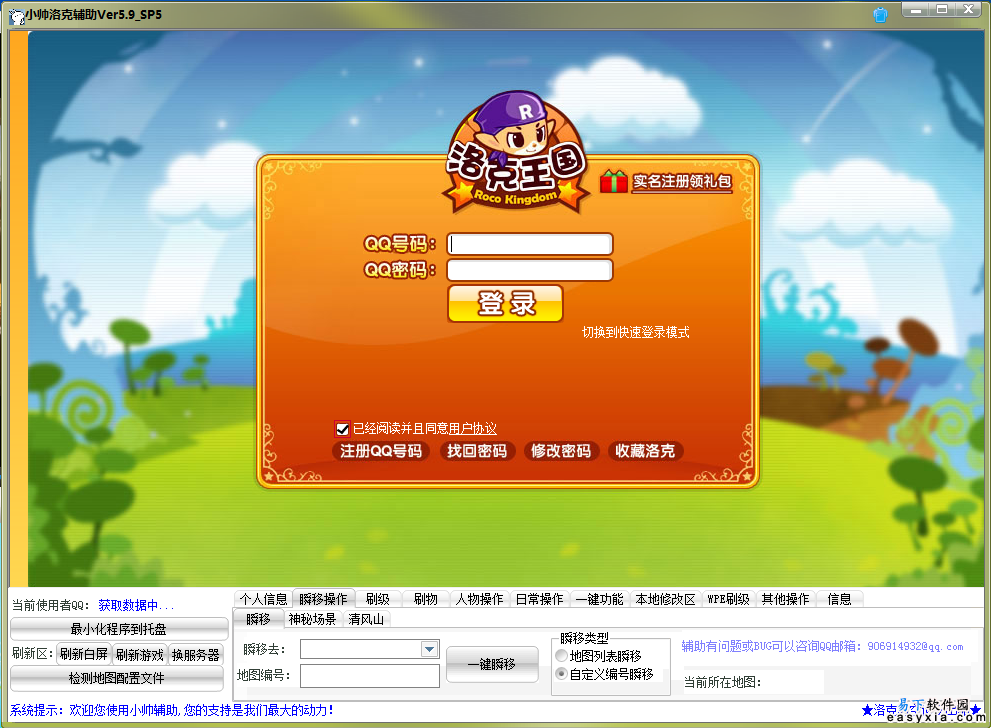This screenshot has width=991, height=728.
Task: Switch to the 日常操作 tab
Action: [539, 598]
